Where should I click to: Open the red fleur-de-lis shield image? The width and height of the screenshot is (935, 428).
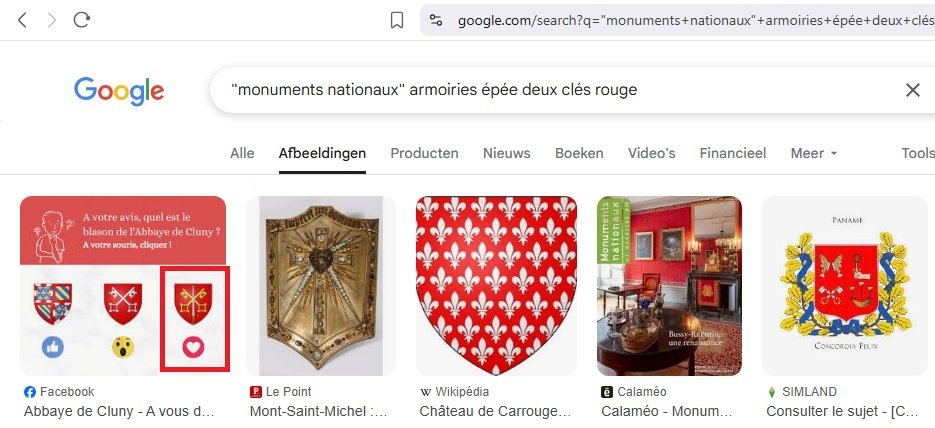point(497,285)
